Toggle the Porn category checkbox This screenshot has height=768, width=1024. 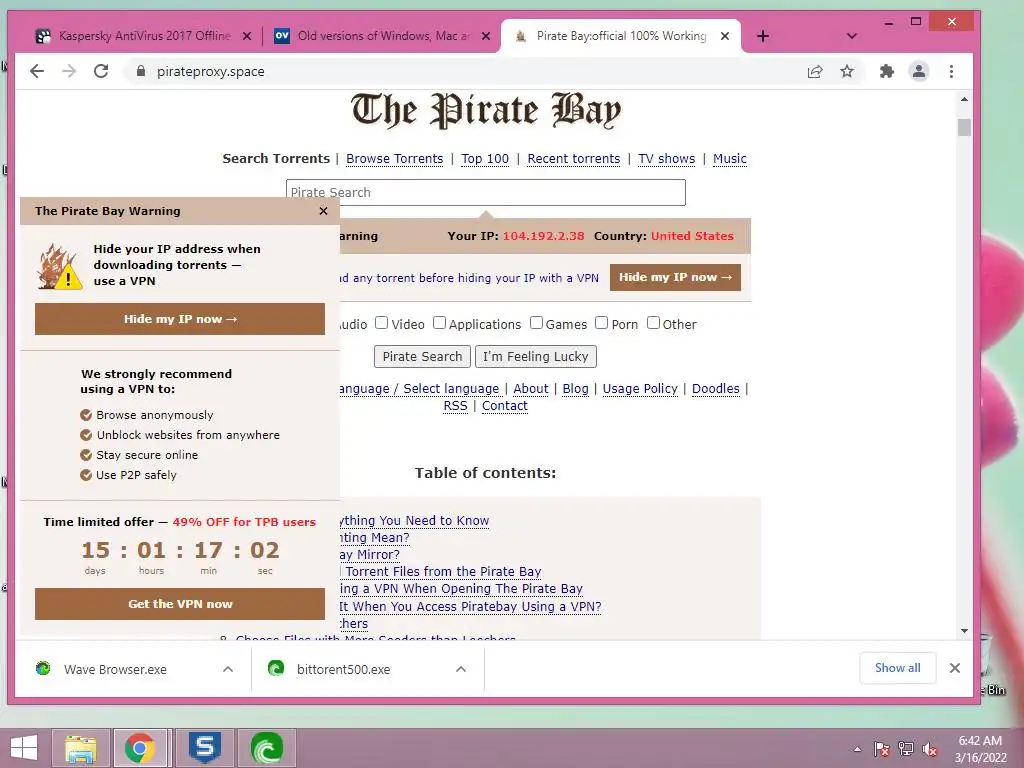click(601, 323)
